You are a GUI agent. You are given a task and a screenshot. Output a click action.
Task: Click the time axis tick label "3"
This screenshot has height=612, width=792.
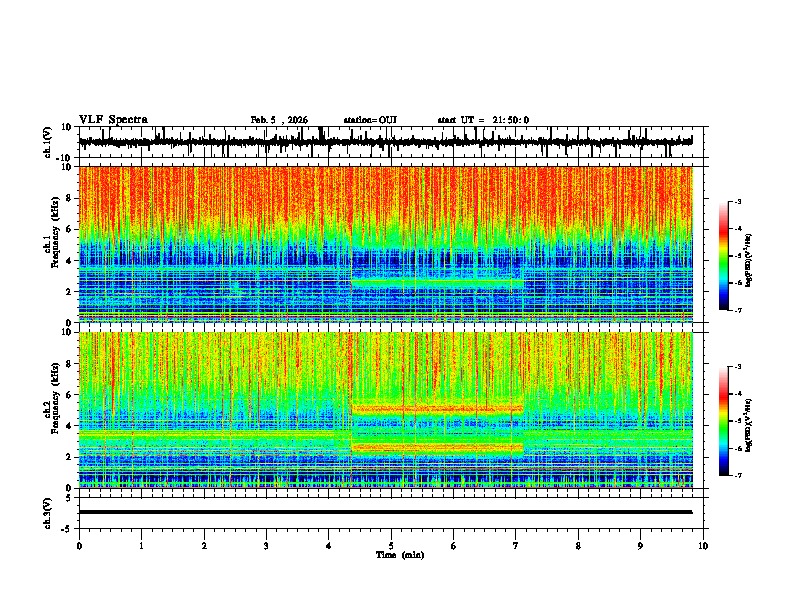[266, 546]
